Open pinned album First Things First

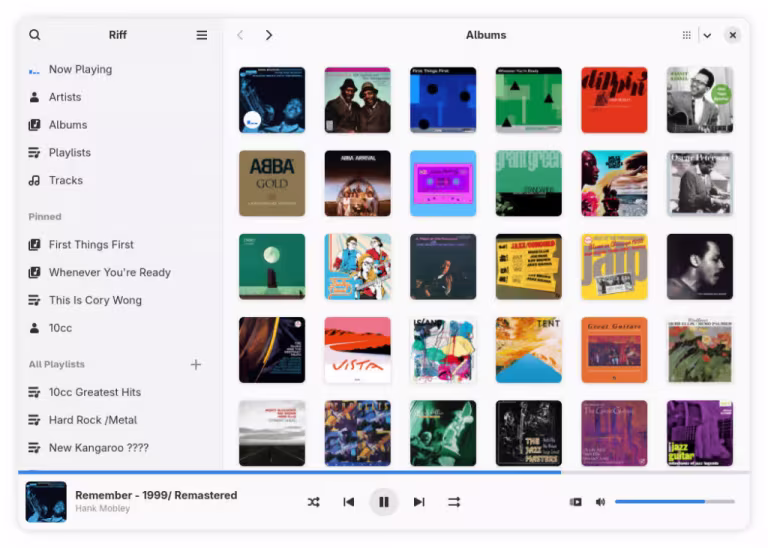(x=120, y=244)
